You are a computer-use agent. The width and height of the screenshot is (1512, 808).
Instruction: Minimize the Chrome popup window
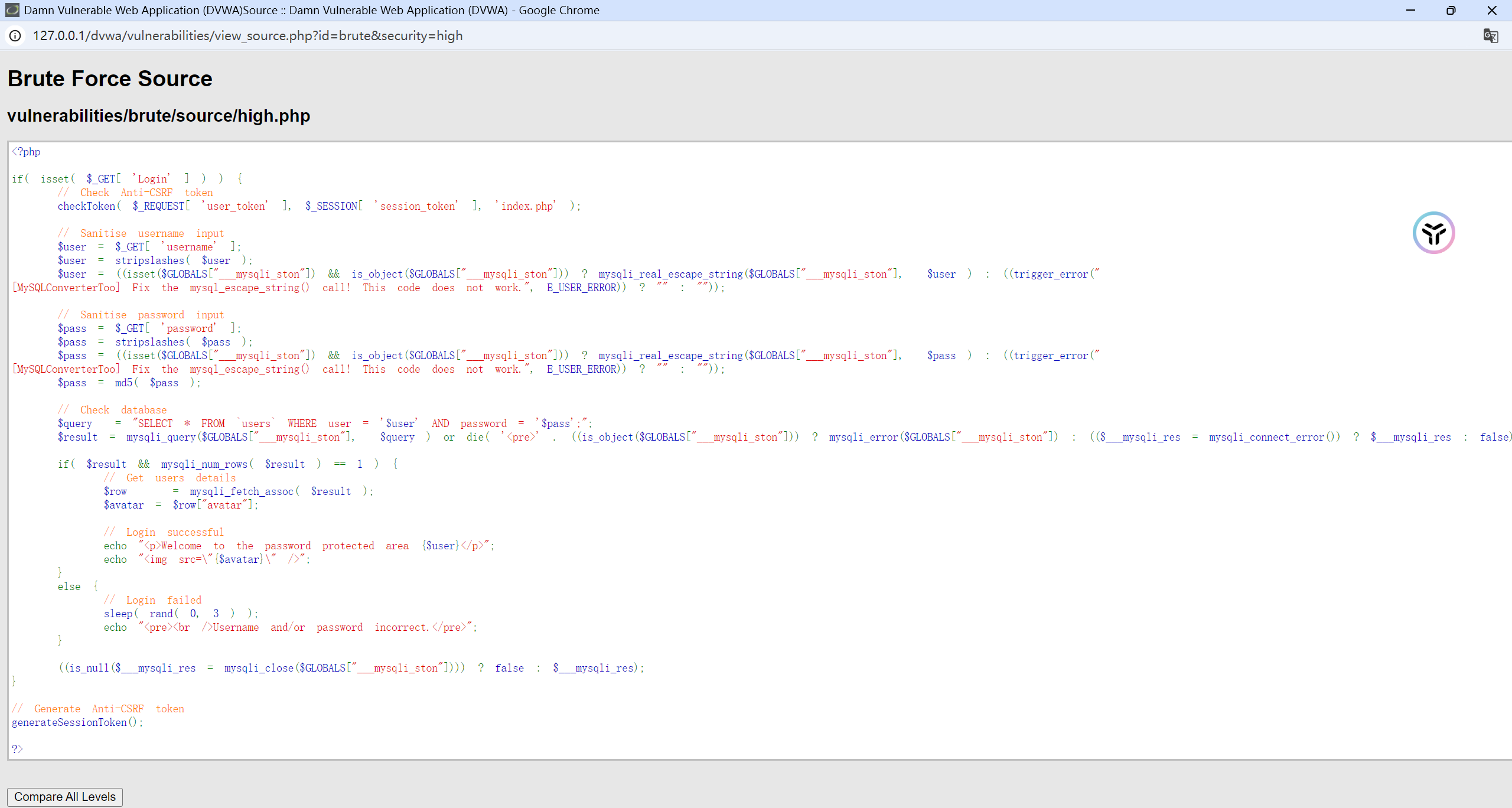(x=1410, y=10)
